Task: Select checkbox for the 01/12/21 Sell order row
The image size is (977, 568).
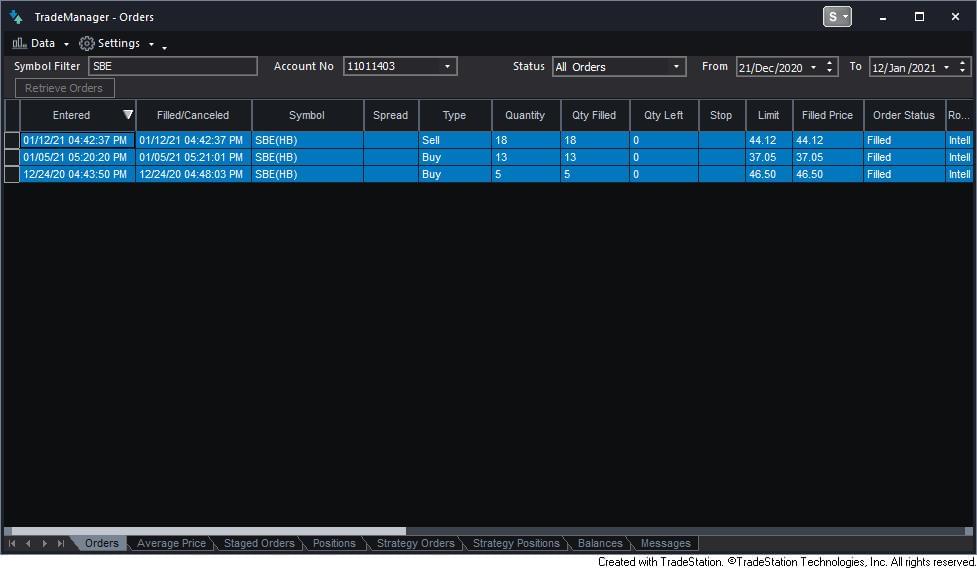Action: [x=12, y=141]
